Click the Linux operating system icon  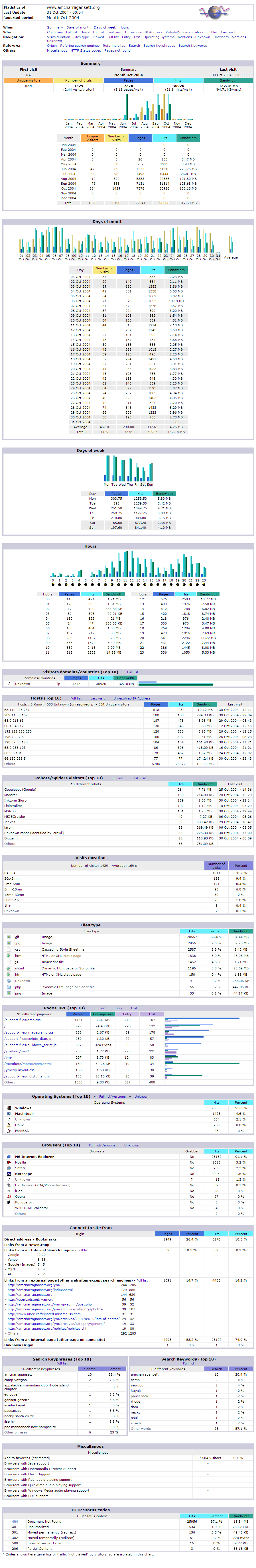[x=9, y=1125]
